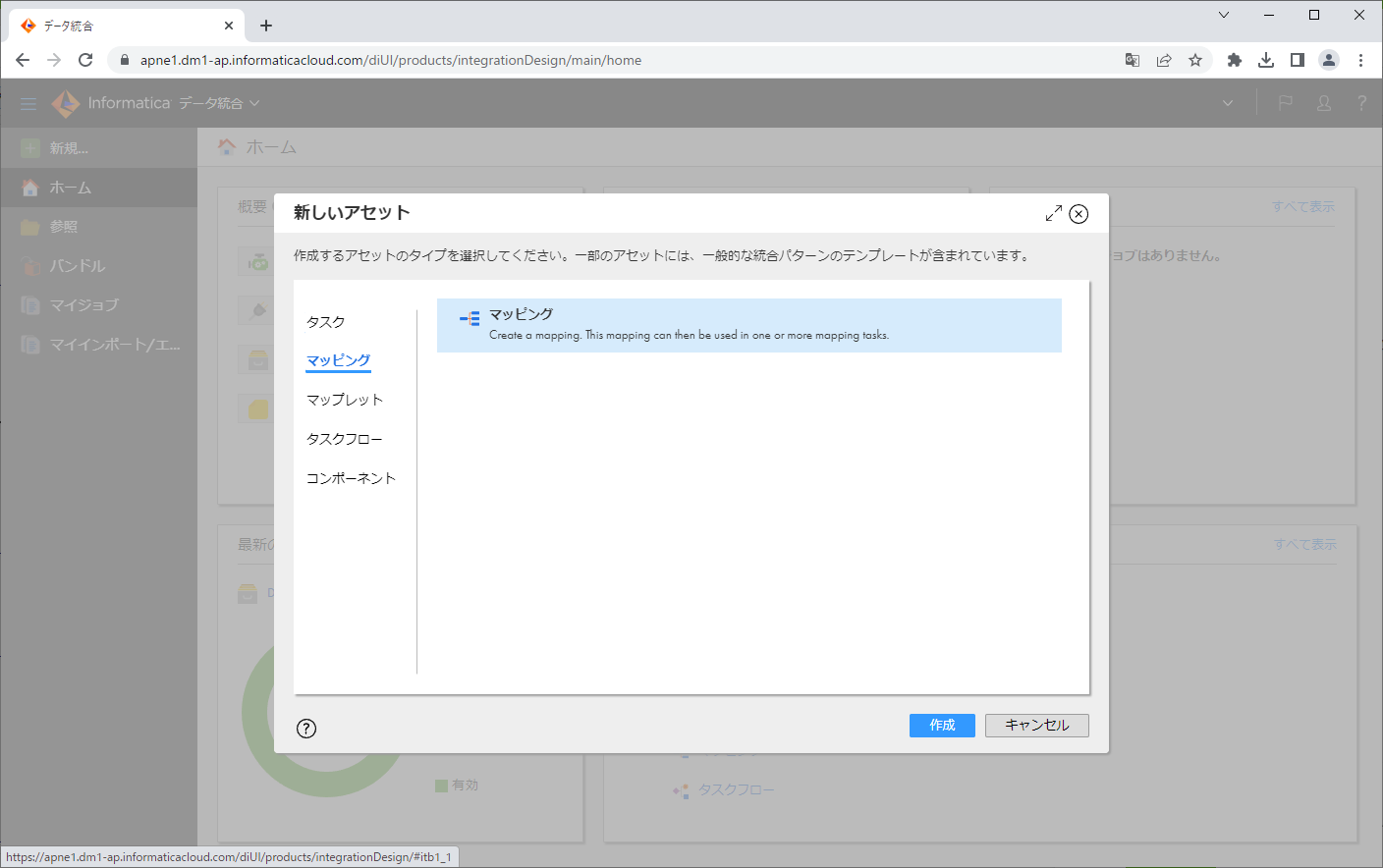Click ホーム in the sidebar
Viewport: 1383px width, 868px height.
98,188
